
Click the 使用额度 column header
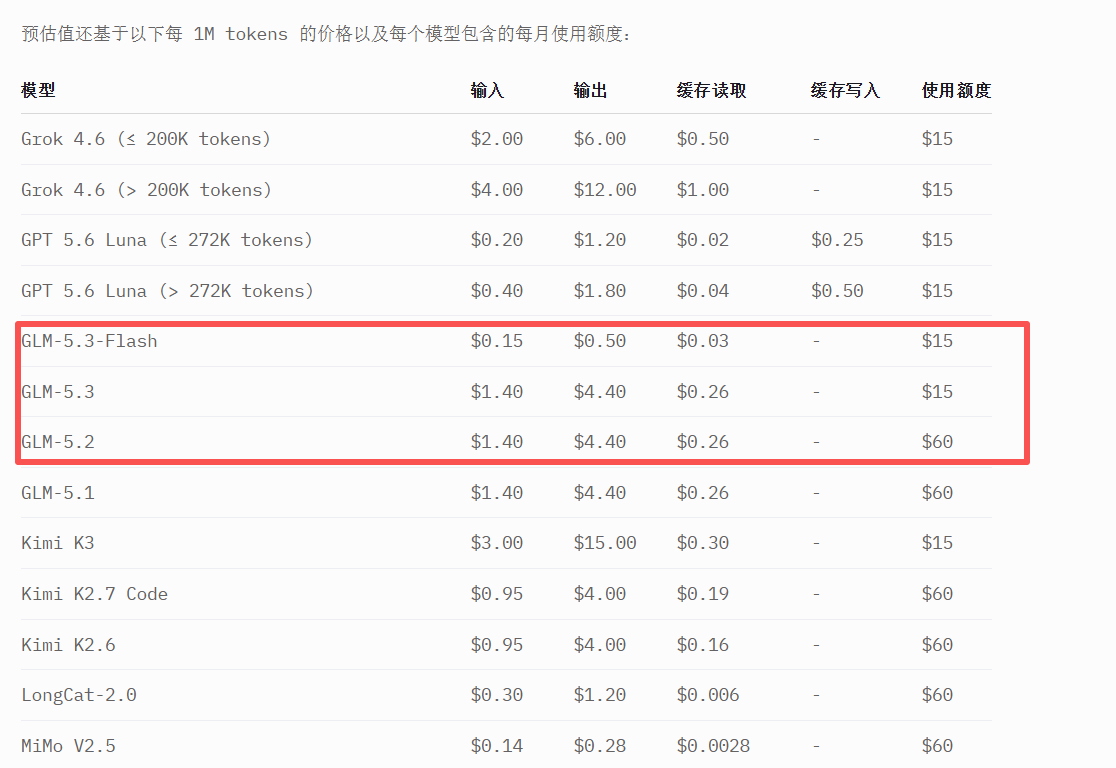coord(956,90)
